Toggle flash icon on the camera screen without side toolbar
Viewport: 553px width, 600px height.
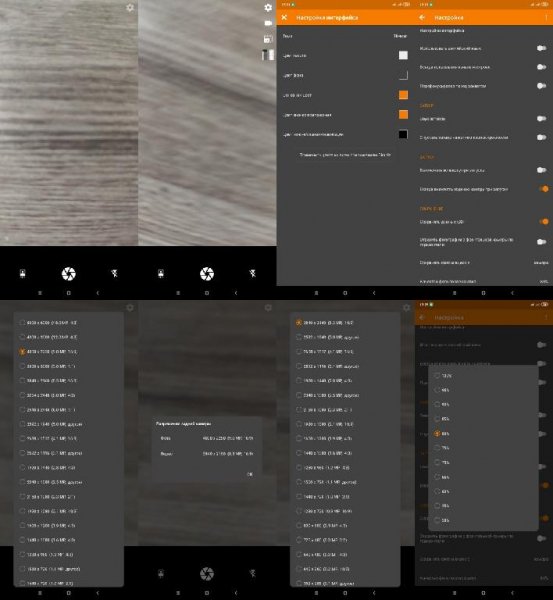coord(114,273)
